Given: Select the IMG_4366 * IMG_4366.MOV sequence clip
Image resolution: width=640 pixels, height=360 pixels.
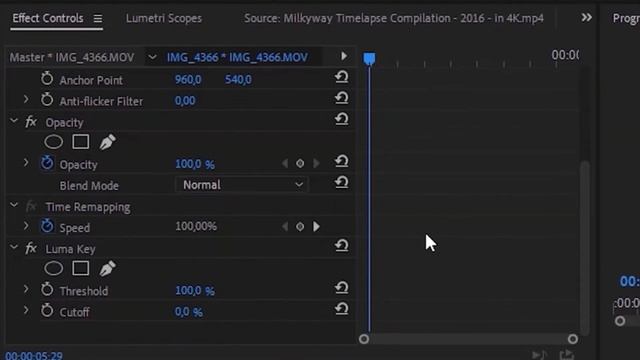Looking at the screenshot, I should pyautogui.click(x=237, y=57).
